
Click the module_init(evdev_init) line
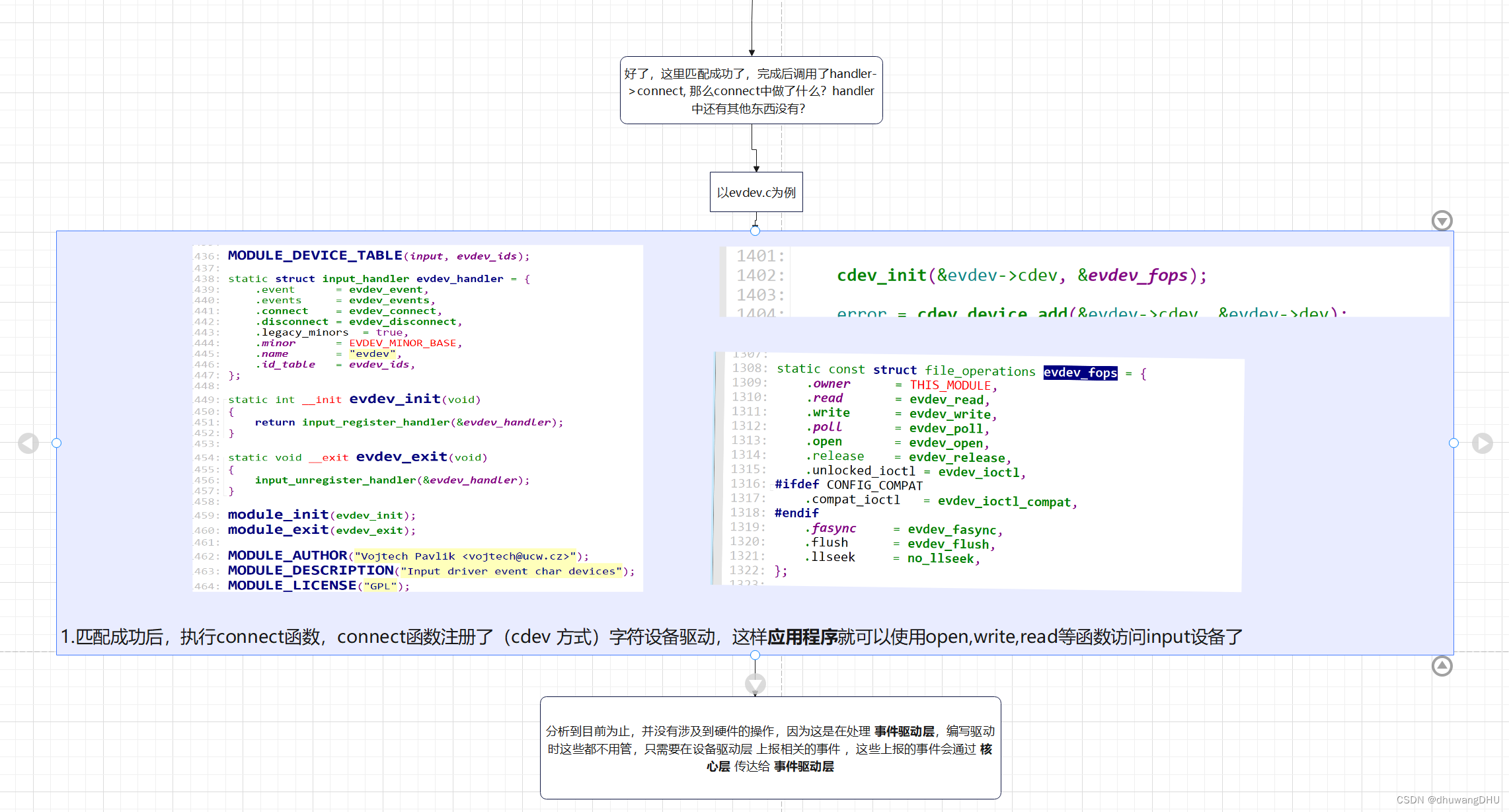(322, 515)
